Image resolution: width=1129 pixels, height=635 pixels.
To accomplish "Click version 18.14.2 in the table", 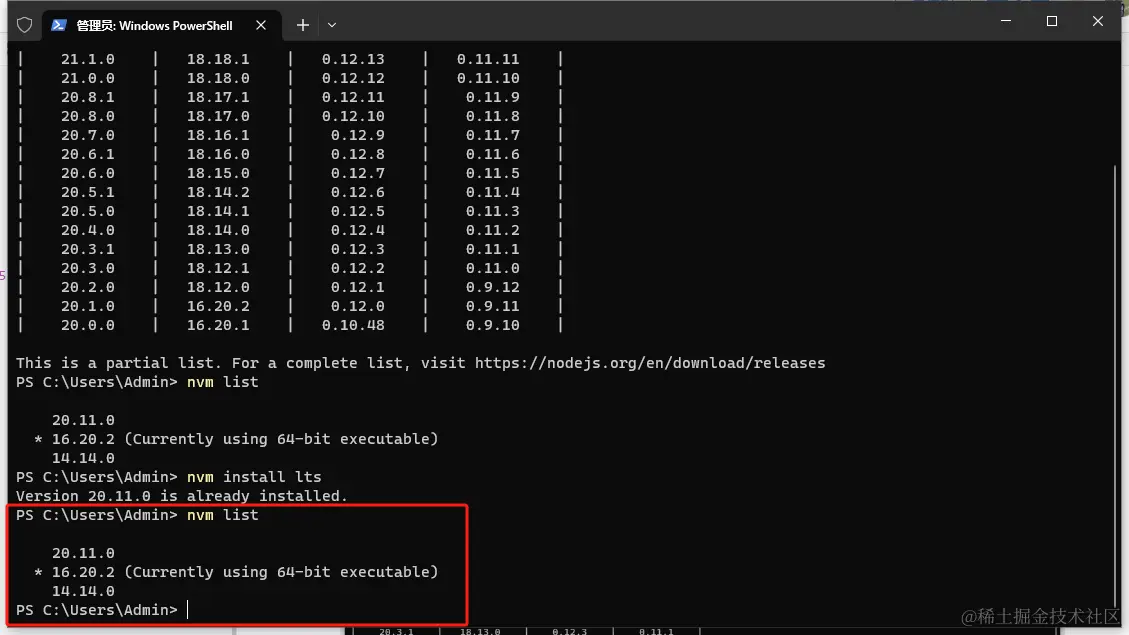I will coord(218,192).
